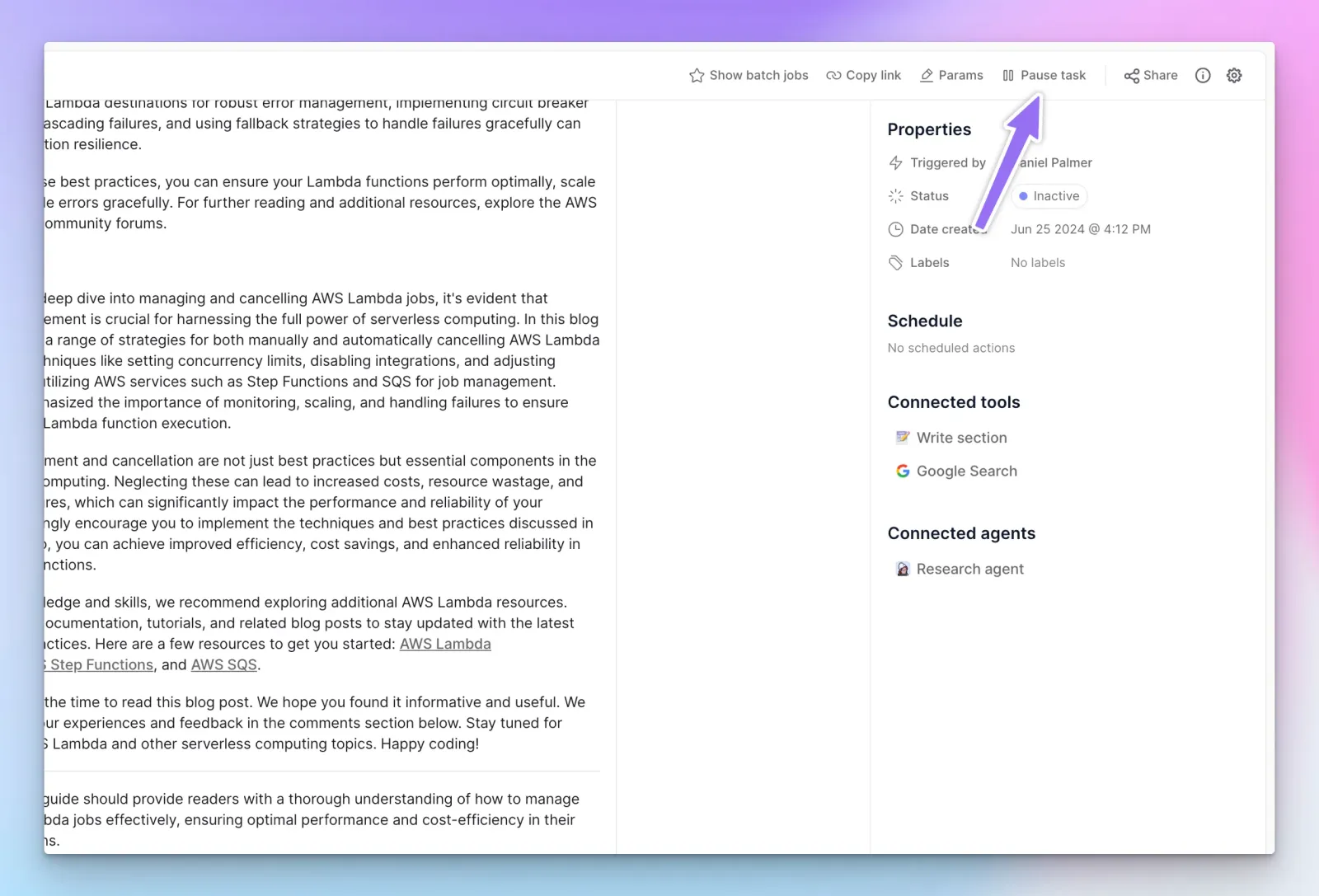Open the AWS Lambda link
The height and width of the screenshot is (896, 1319).
(445, 644)
